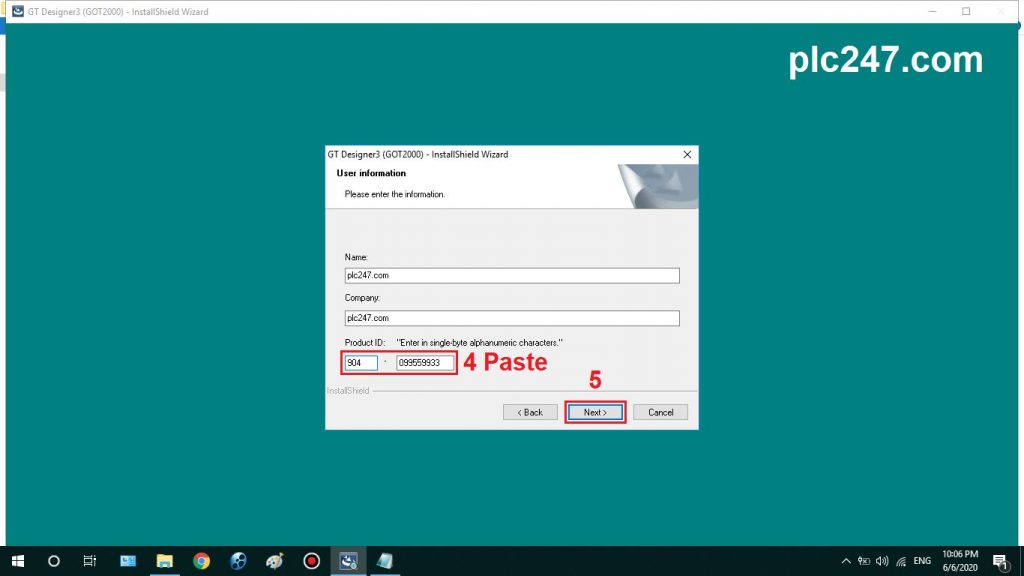
Task: Launch Google Chrome from the taskbar
Action: [201, 561]
